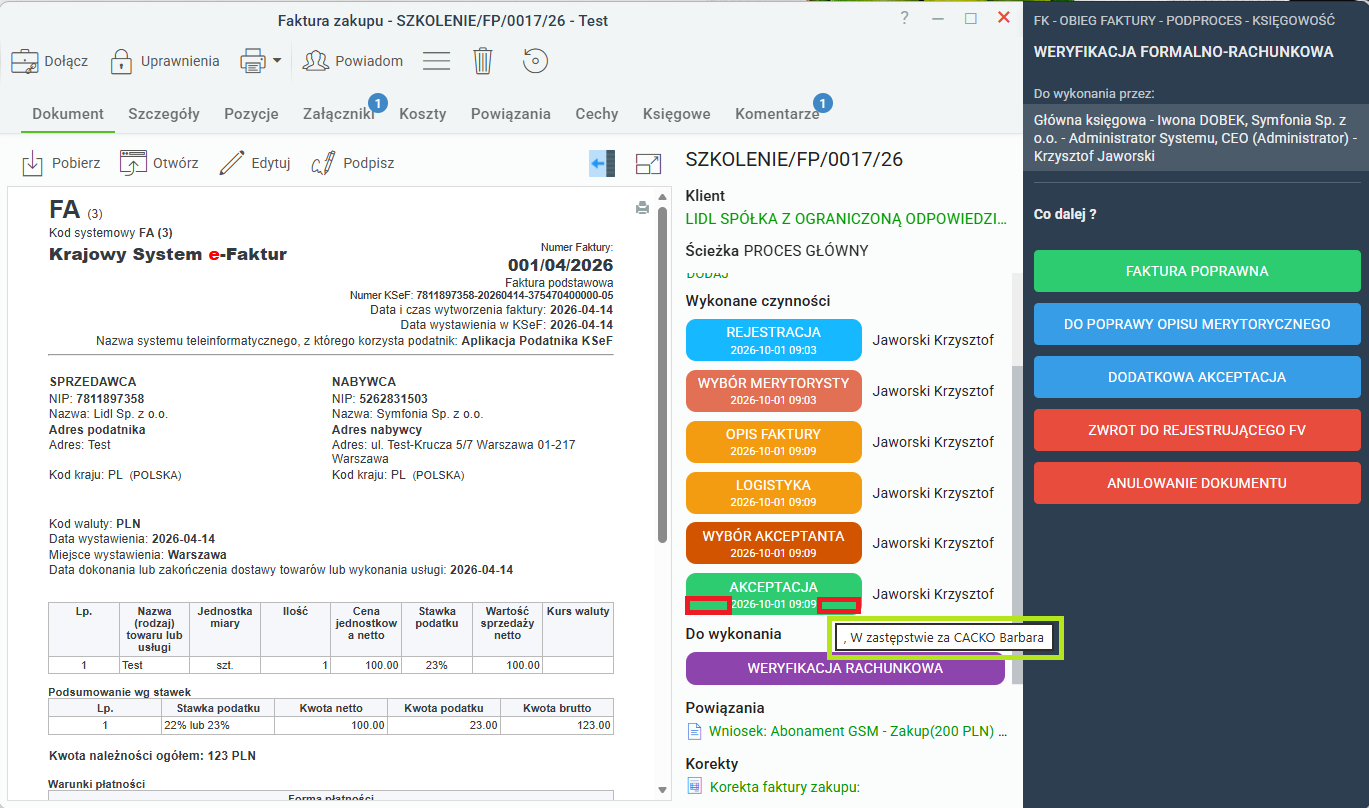Open the Korekta faktury zakupu link
This screenshot has width=1369, height=808.
click(x=785, y=787)
